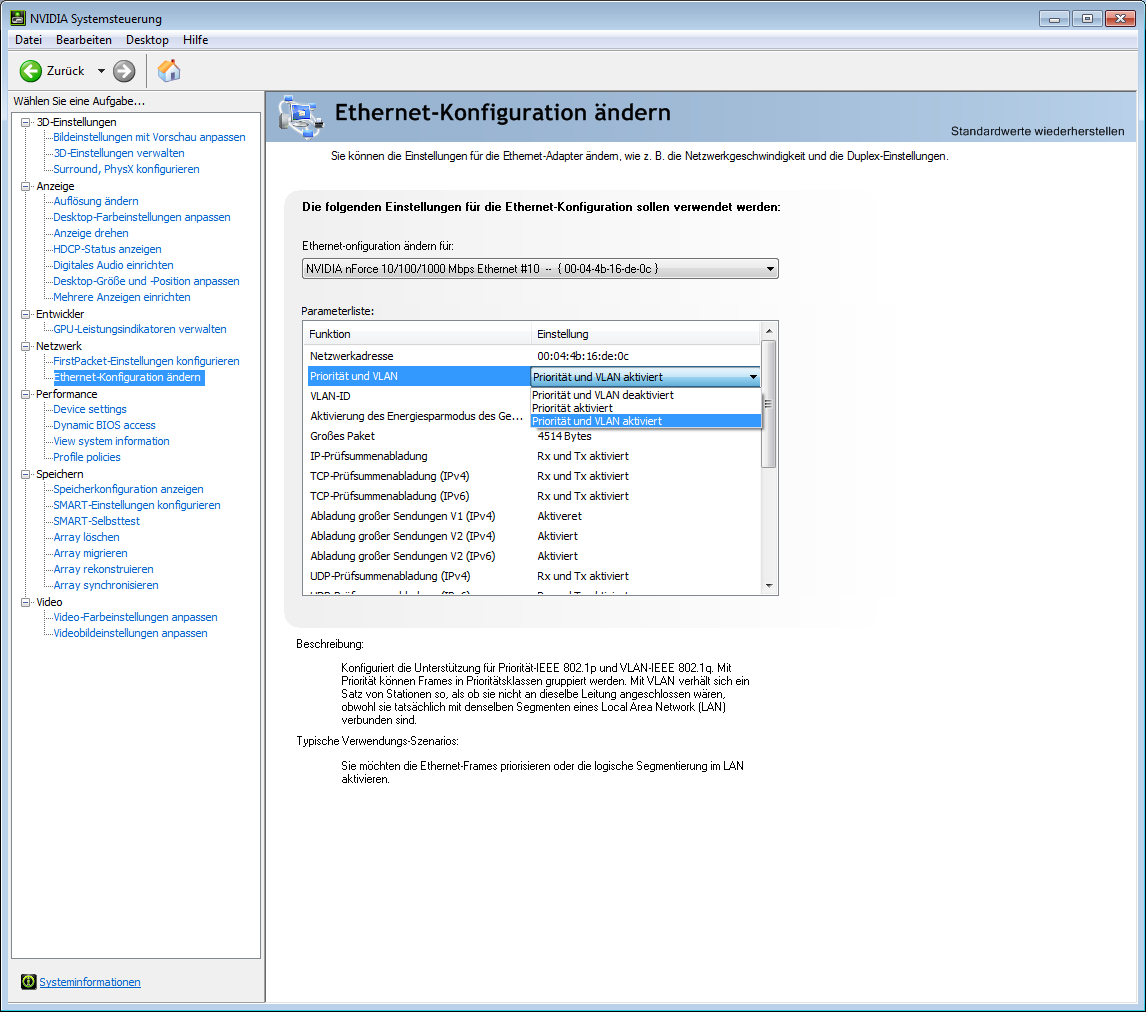This screenshot has height=1012, width=1146.
Task: Open Video-Farbeinstellungen anpassen
Action: coord(135,617)
